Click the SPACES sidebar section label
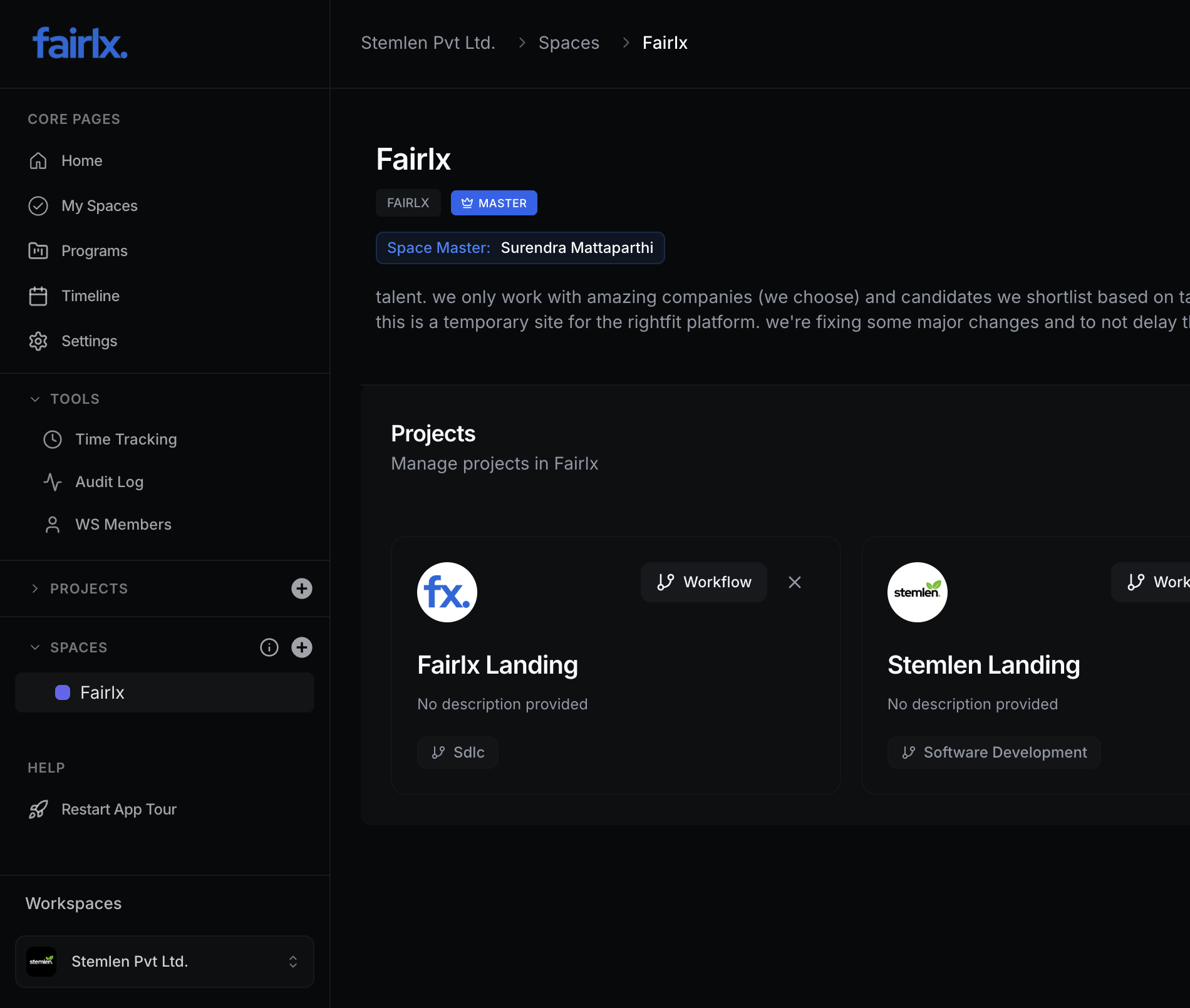 click(x=79, y=647)
